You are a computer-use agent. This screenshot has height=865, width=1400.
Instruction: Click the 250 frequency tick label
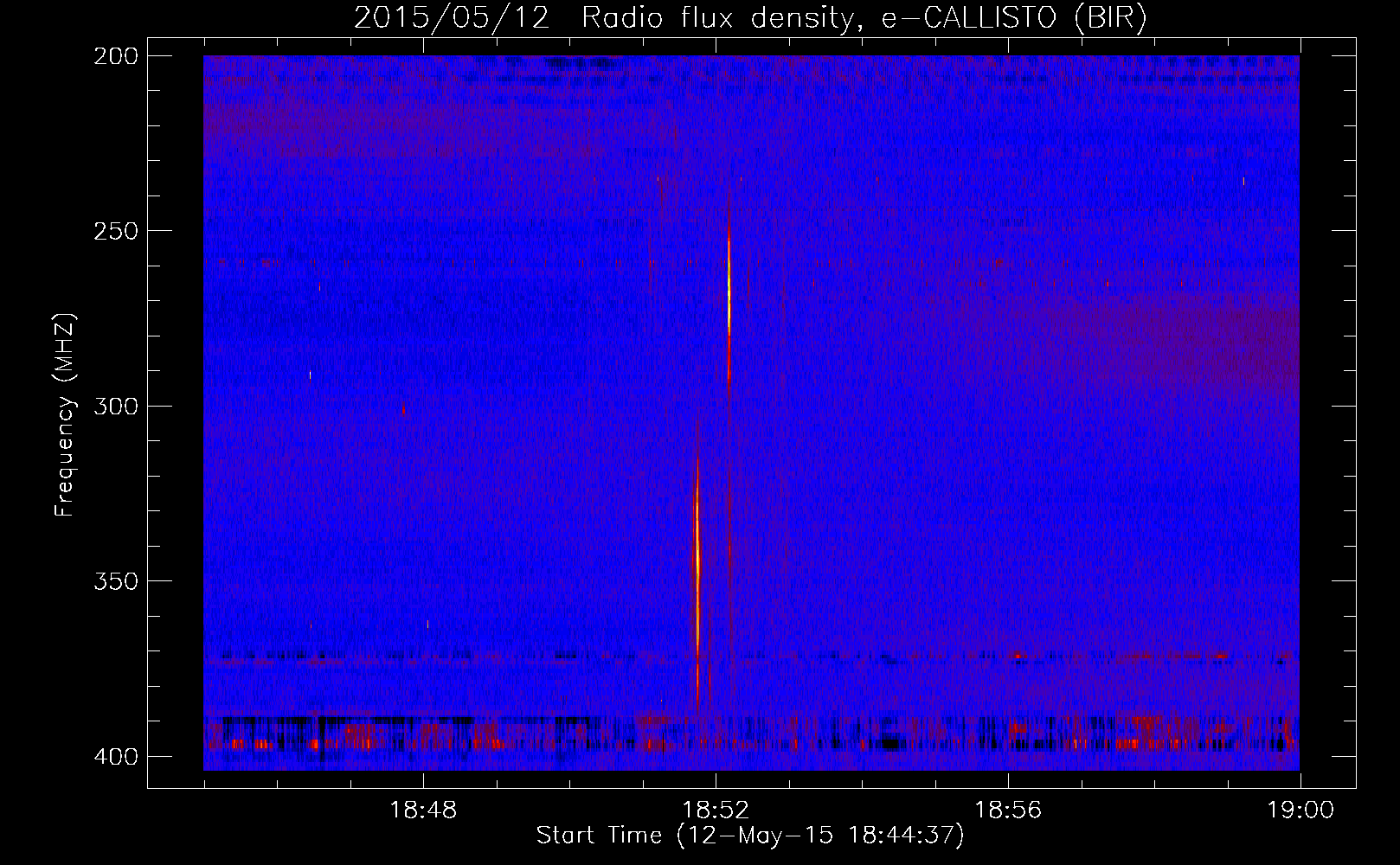tap(115, 231)
